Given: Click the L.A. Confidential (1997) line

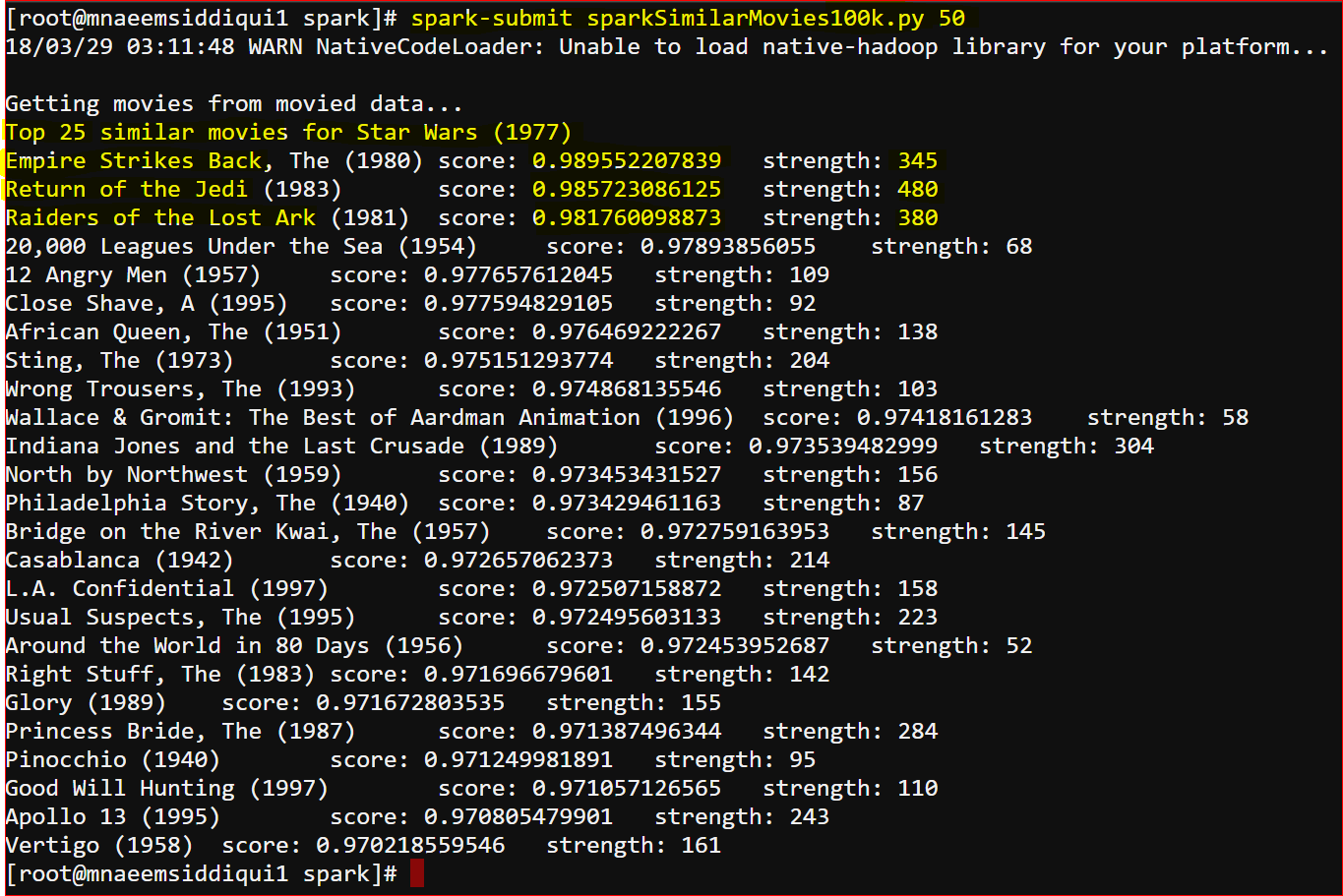Looking at the screenshot, I should pyautogui.click(x=471, y=588).
